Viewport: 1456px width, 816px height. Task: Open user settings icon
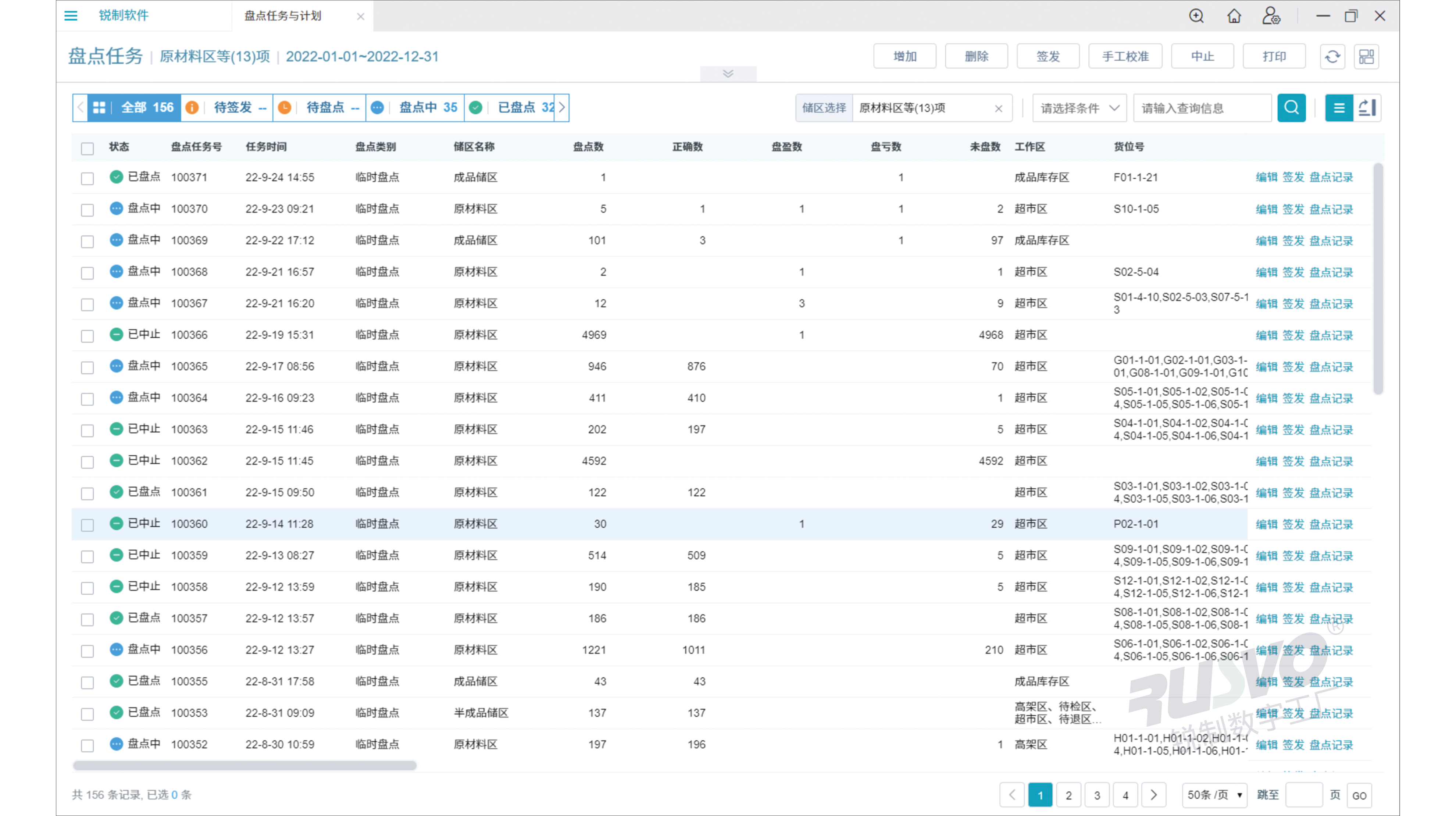1271,16
